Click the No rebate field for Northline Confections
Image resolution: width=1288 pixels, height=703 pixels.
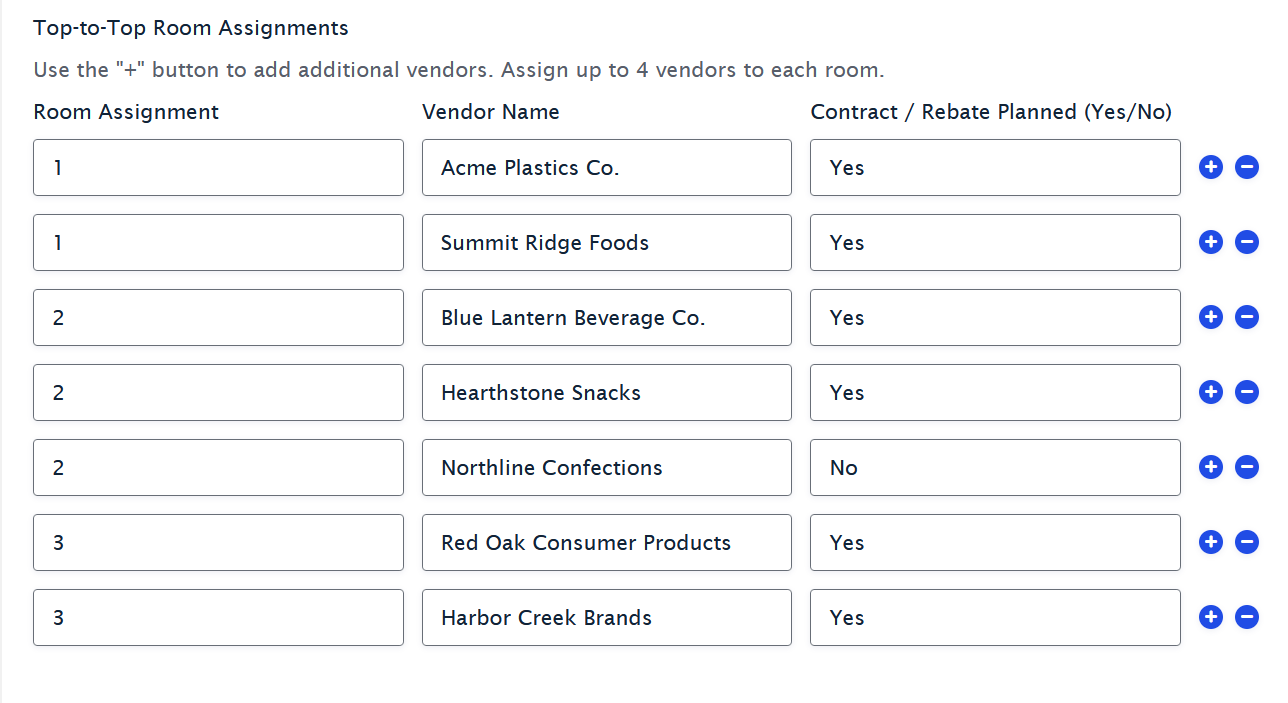995,467
